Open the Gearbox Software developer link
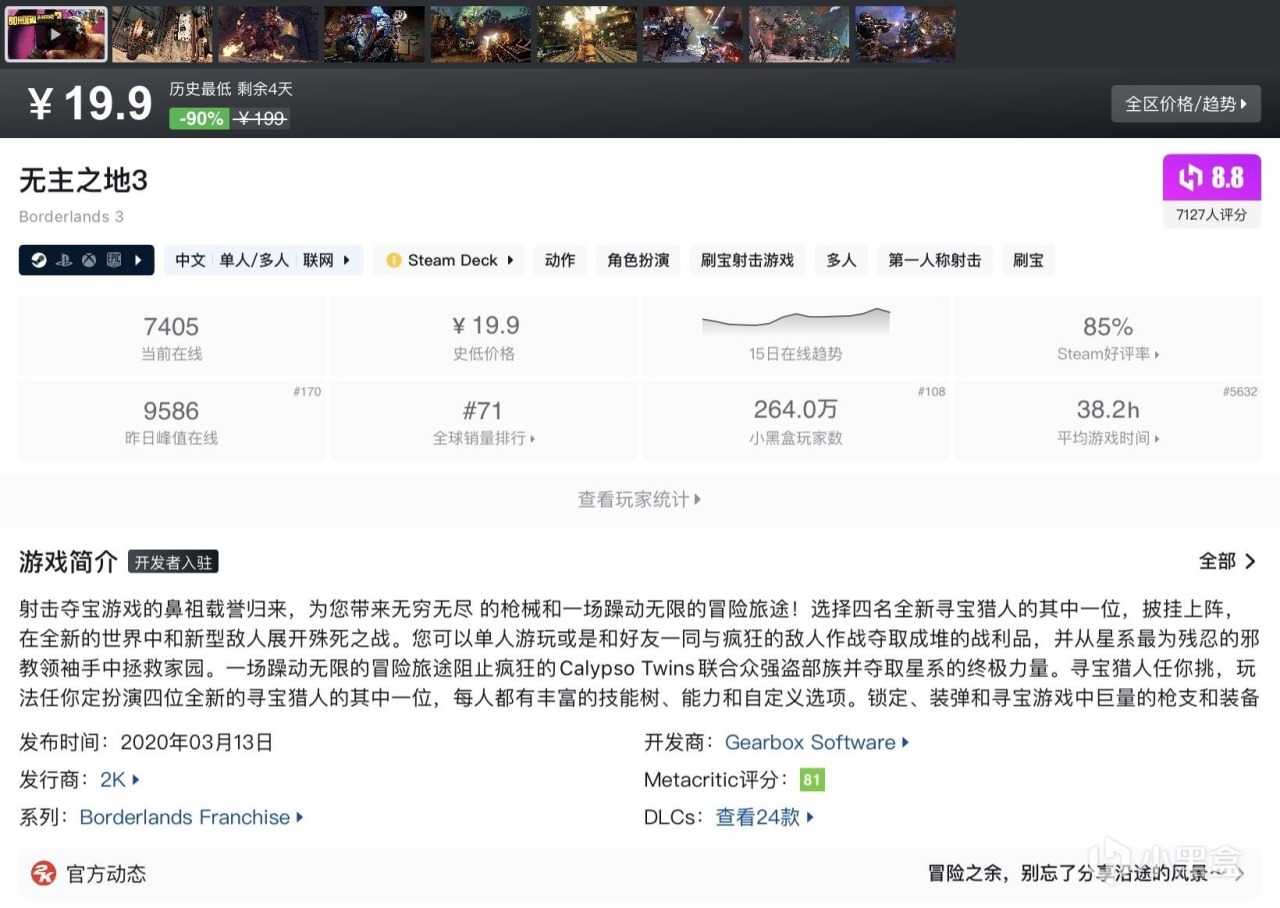Viewport: 1280px width, 908px height. (817, 742)
